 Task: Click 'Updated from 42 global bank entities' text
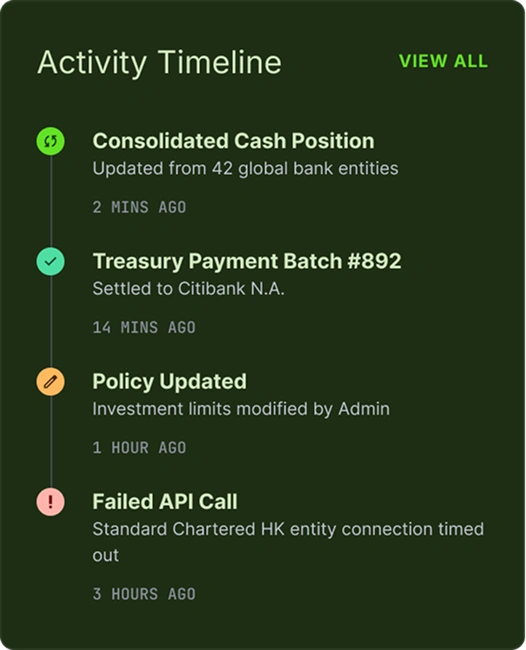[245, 169]
